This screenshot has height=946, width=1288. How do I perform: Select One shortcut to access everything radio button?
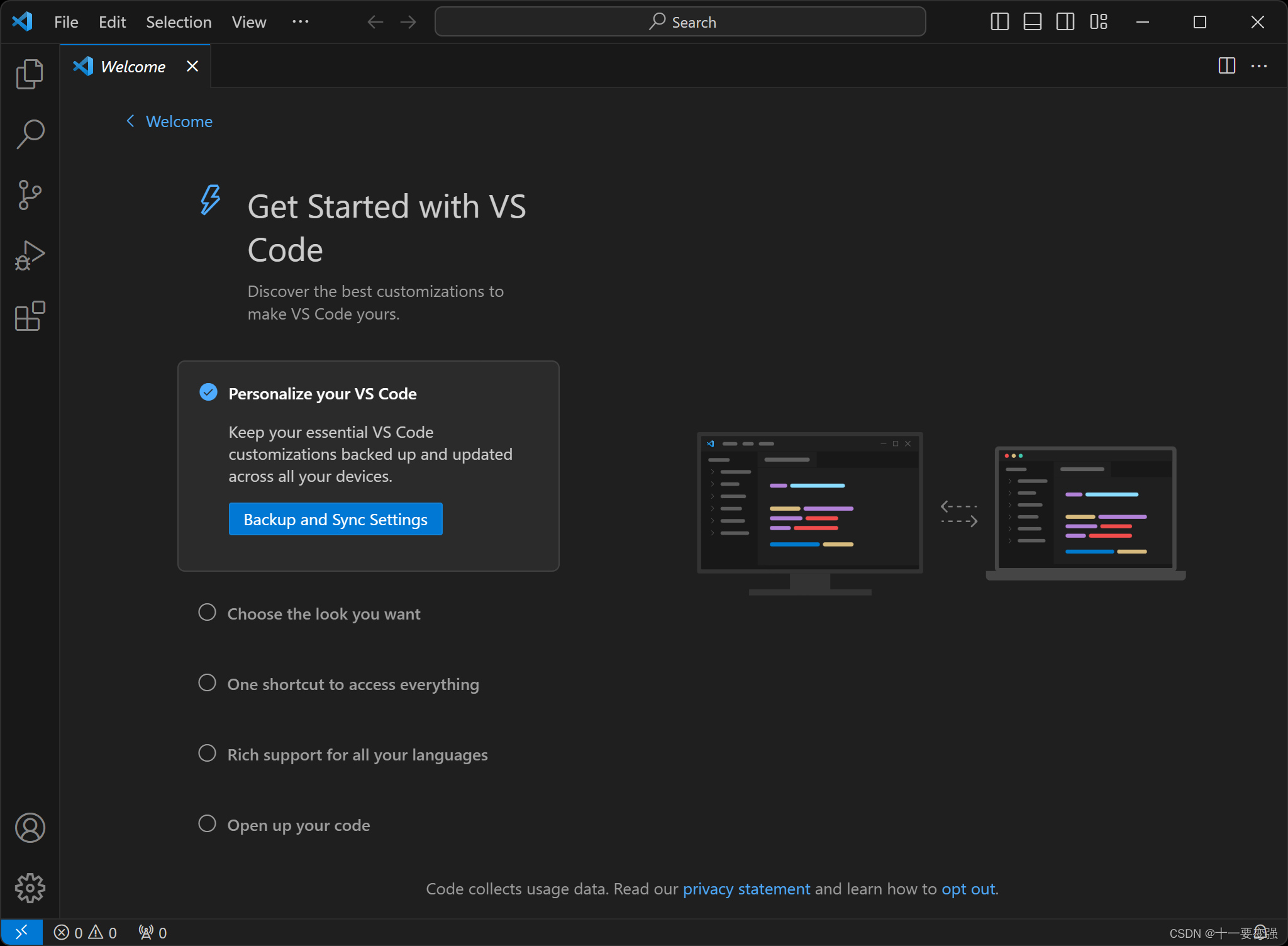pos(208,684)
